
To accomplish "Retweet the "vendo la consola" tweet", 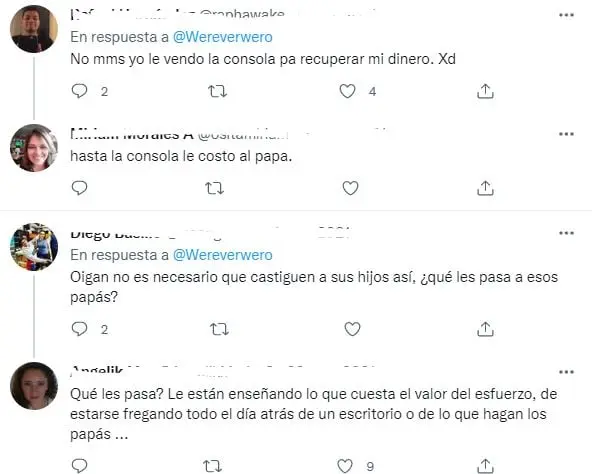I will pyautogui.click(x=218, y=91).
